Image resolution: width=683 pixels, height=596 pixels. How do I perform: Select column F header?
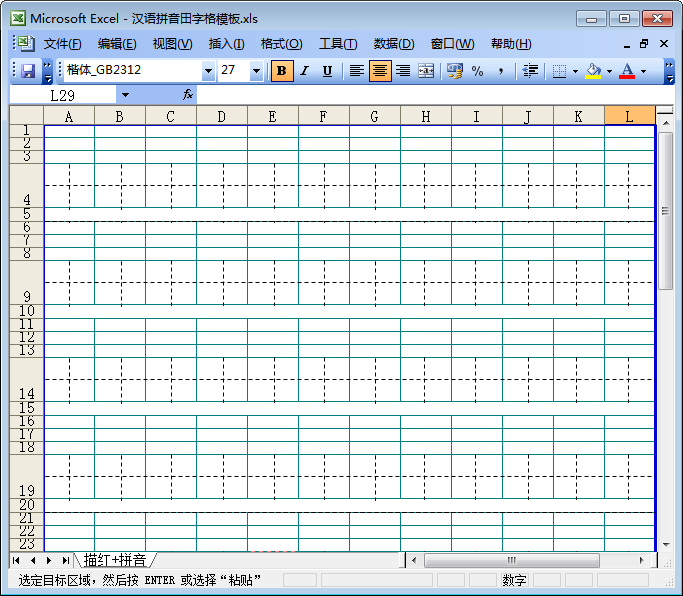(x=323, y=116)
